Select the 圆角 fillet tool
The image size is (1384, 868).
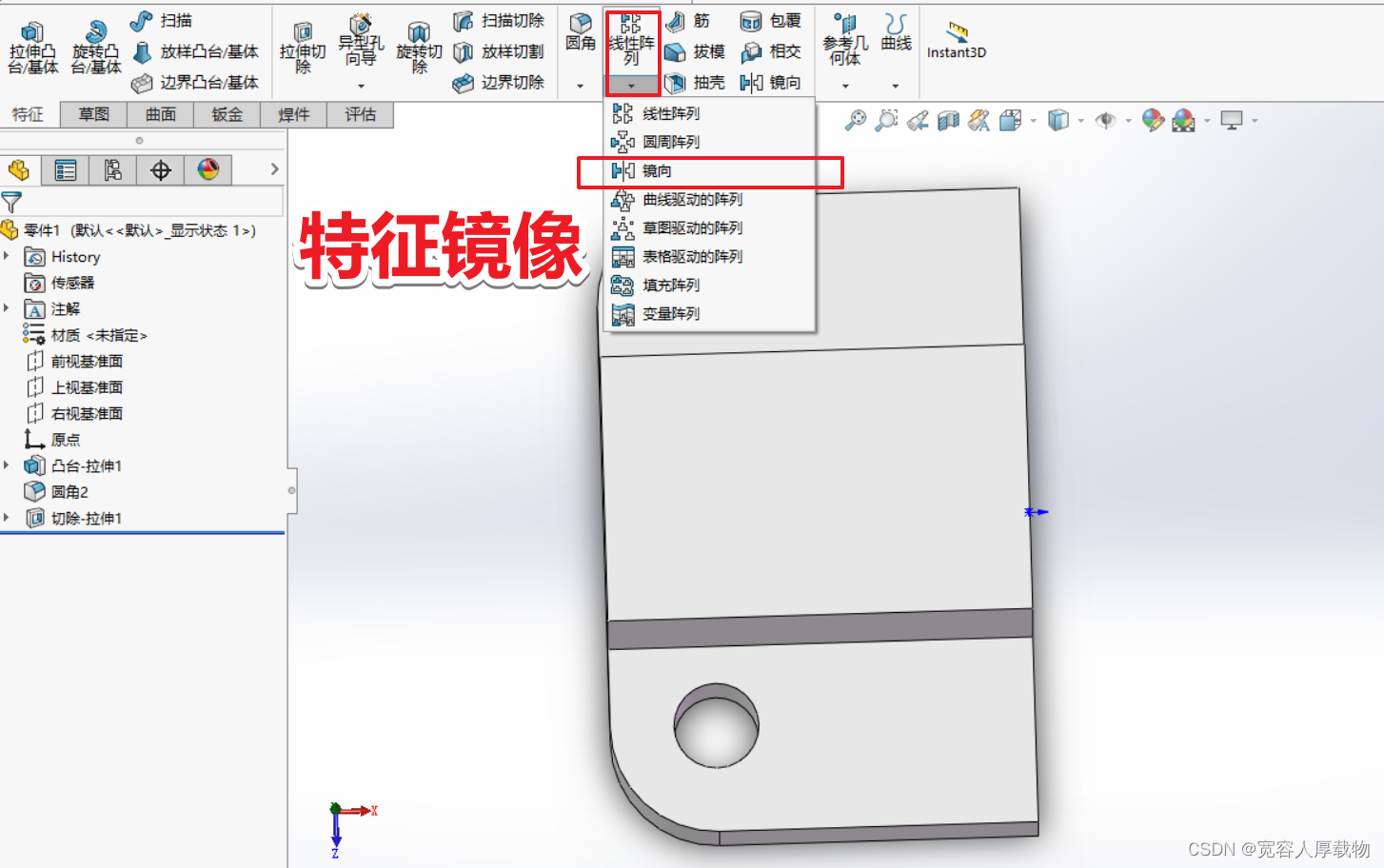point(580,33)
